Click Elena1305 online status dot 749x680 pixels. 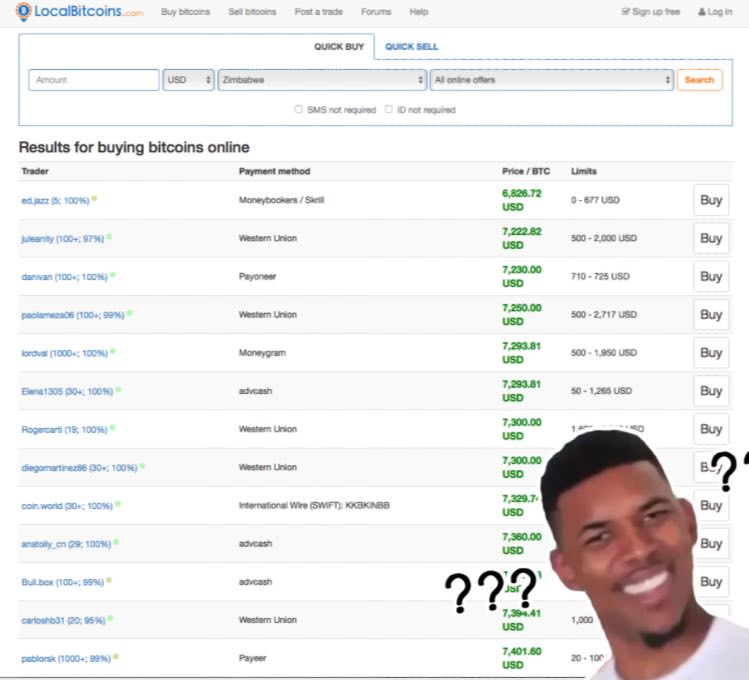(118, 390)
